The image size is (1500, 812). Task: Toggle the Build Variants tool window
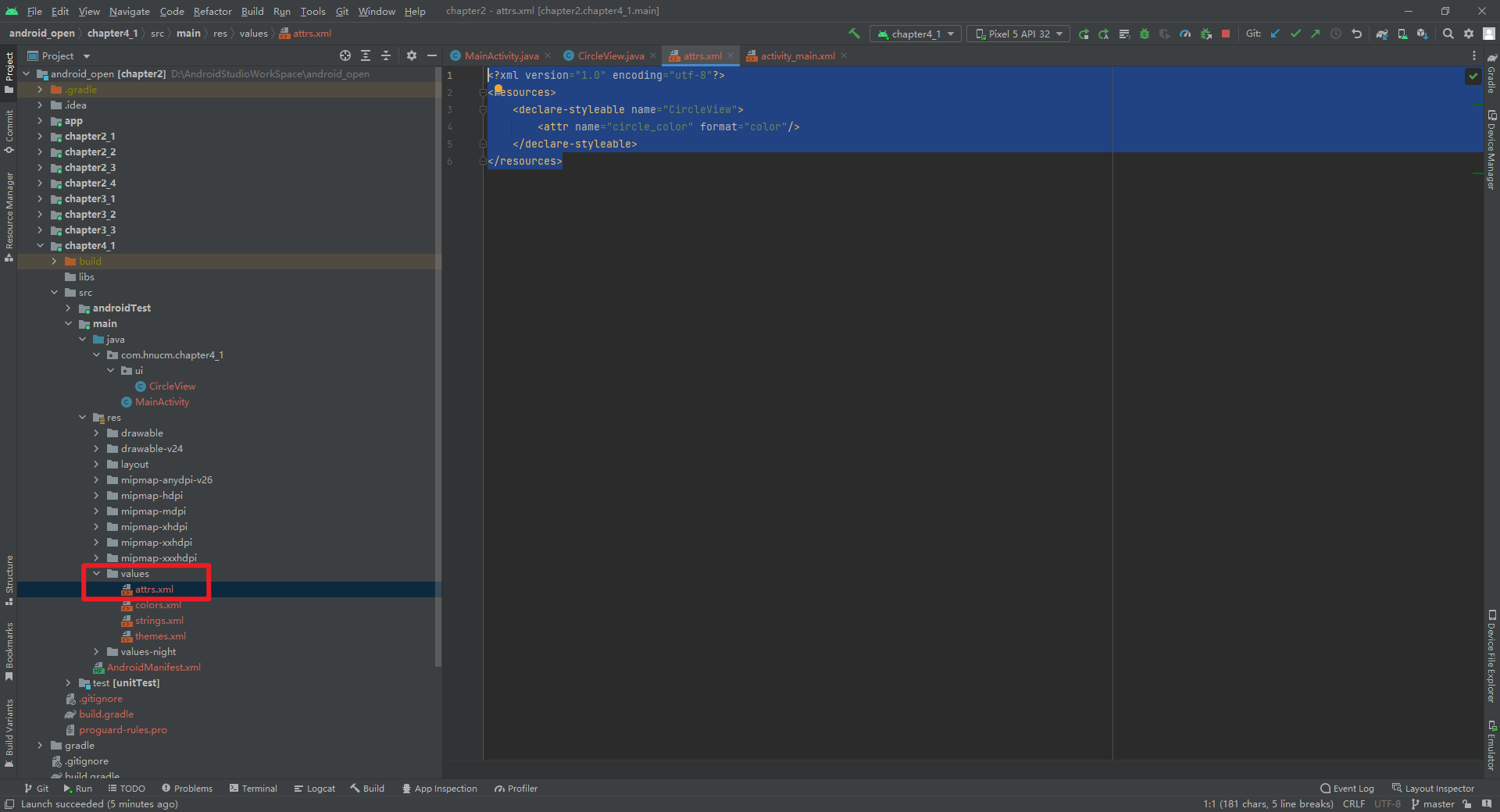9,732
